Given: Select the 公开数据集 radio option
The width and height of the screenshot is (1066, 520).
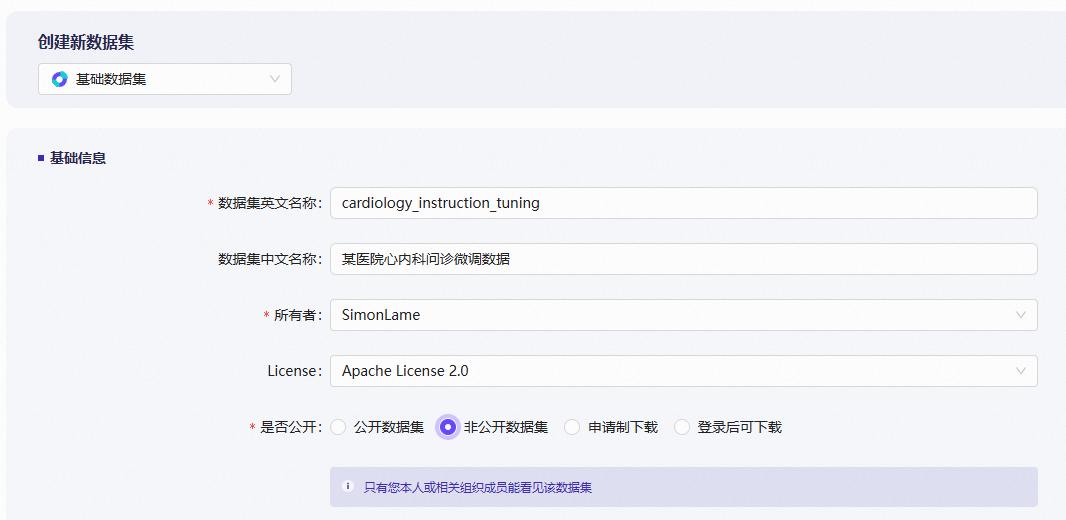Looking at the screenshot, I should point(338,427).
